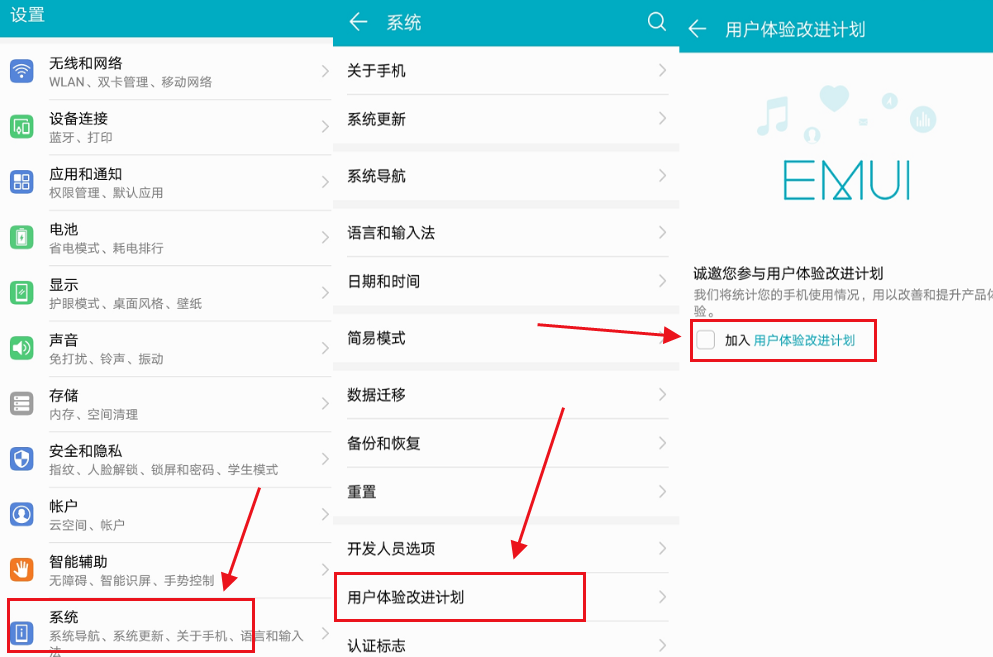Expand the 关于手机 row chevron
This screenshot has width=993, height=657.
(x=662, y=70)
